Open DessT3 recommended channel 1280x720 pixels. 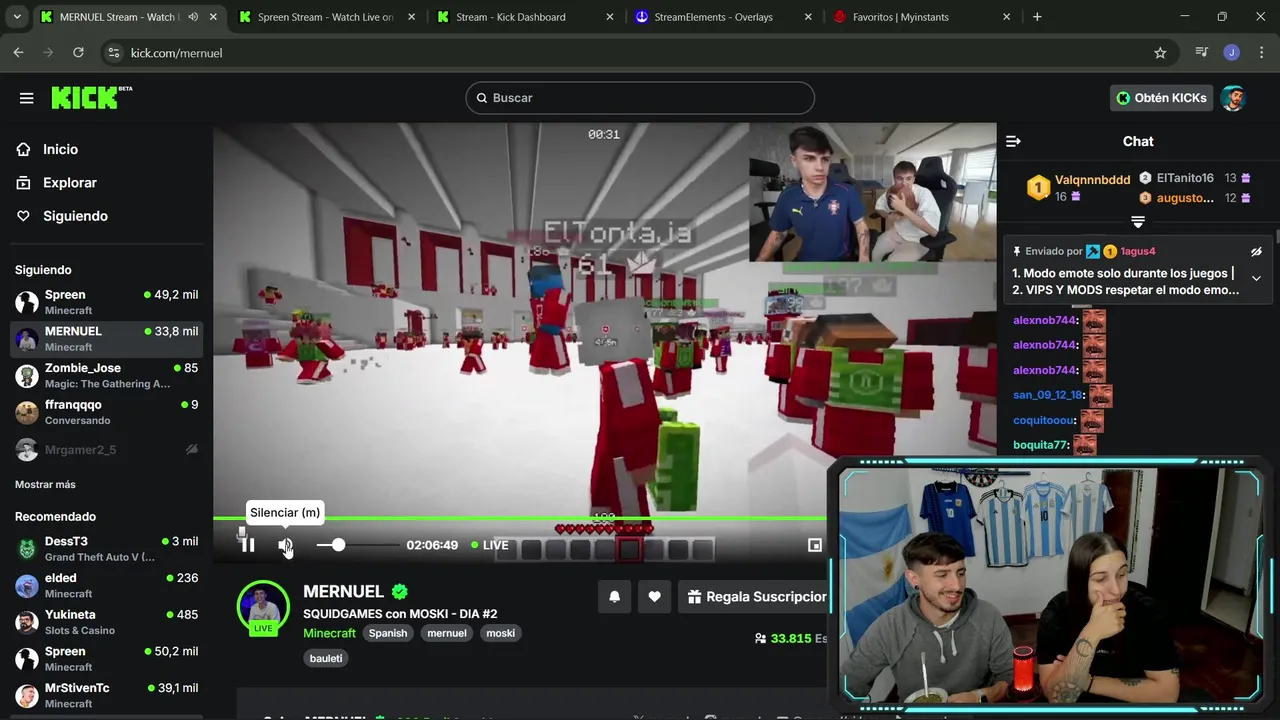click(x=107, y=548)
